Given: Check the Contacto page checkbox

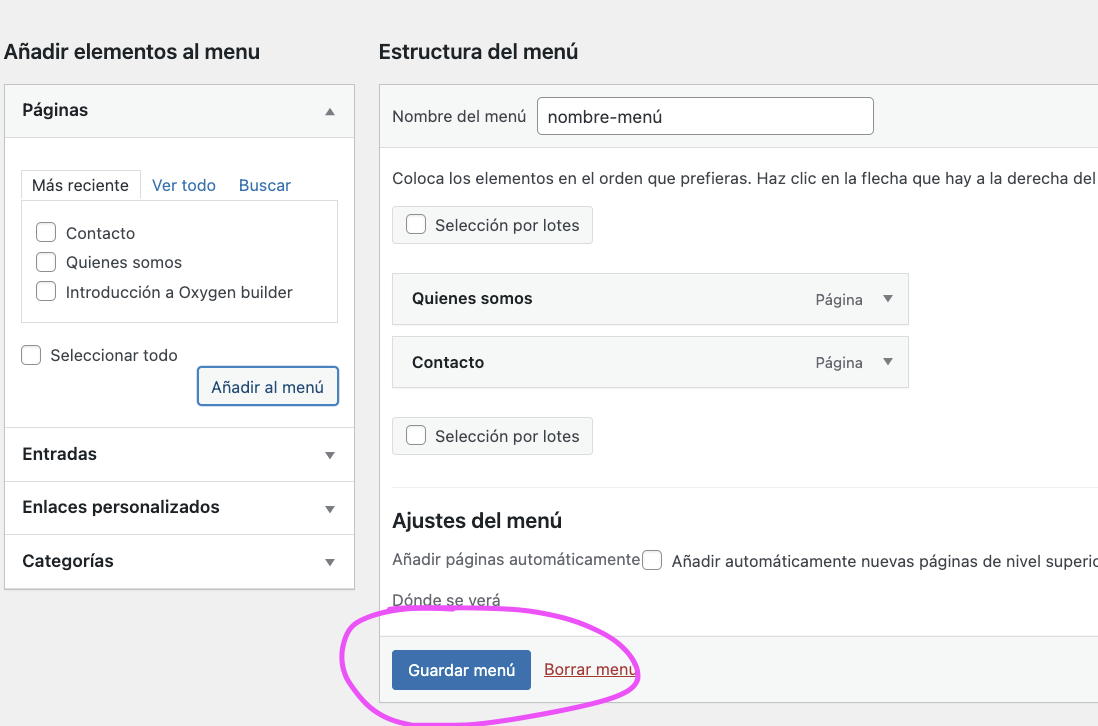Looking at the screenshot, I should pos(46,233).
